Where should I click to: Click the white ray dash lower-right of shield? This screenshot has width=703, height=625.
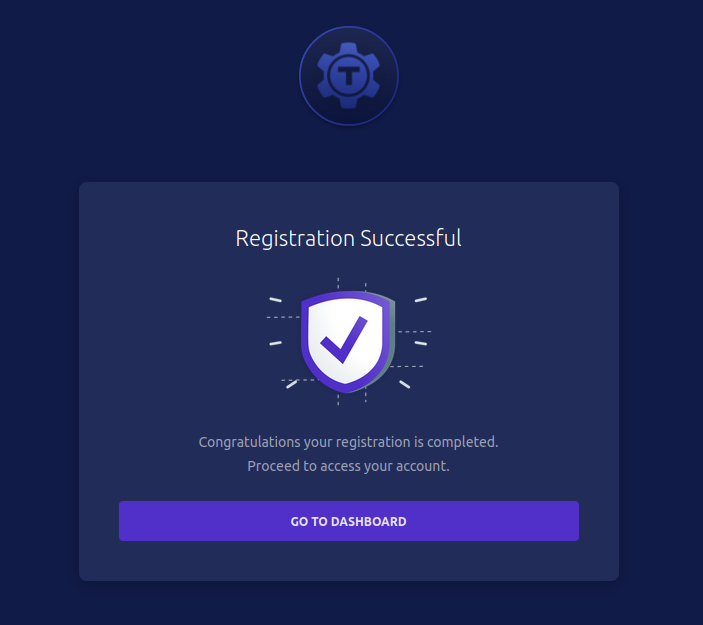point(405,384)
